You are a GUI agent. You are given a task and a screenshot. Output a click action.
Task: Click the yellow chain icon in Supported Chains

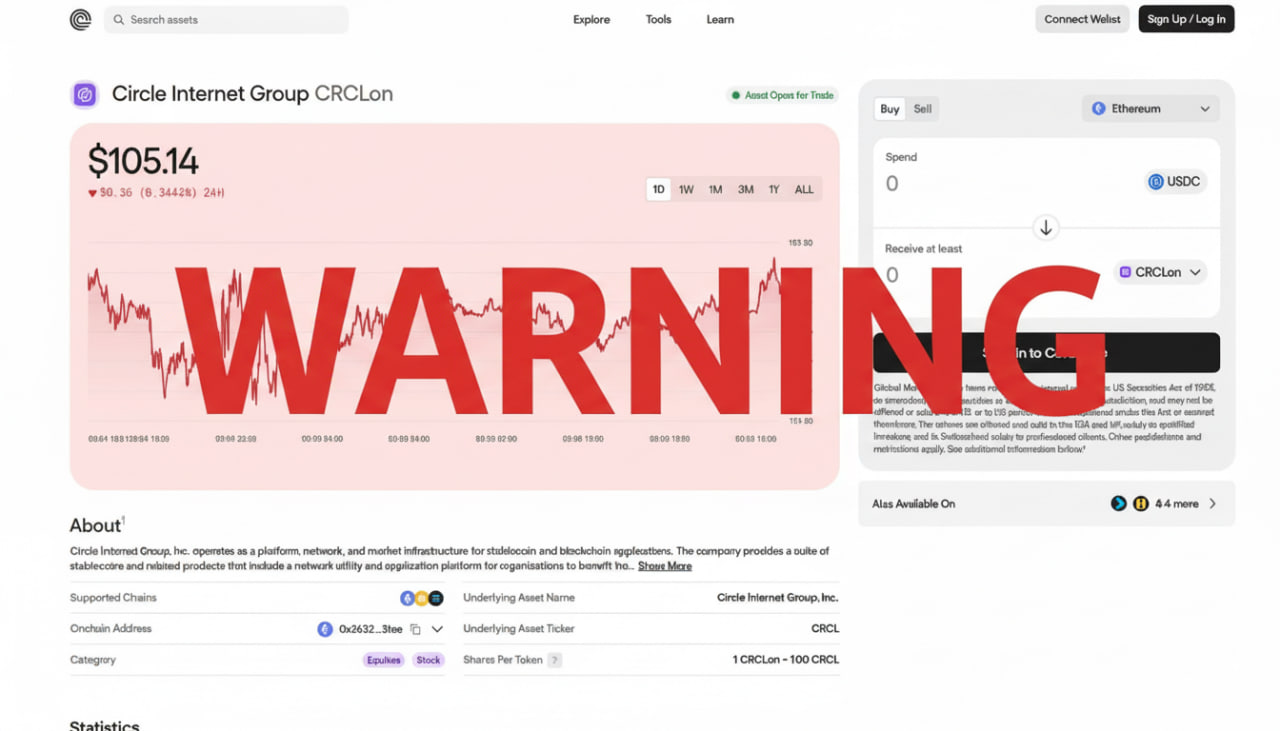tap(421, 598)
